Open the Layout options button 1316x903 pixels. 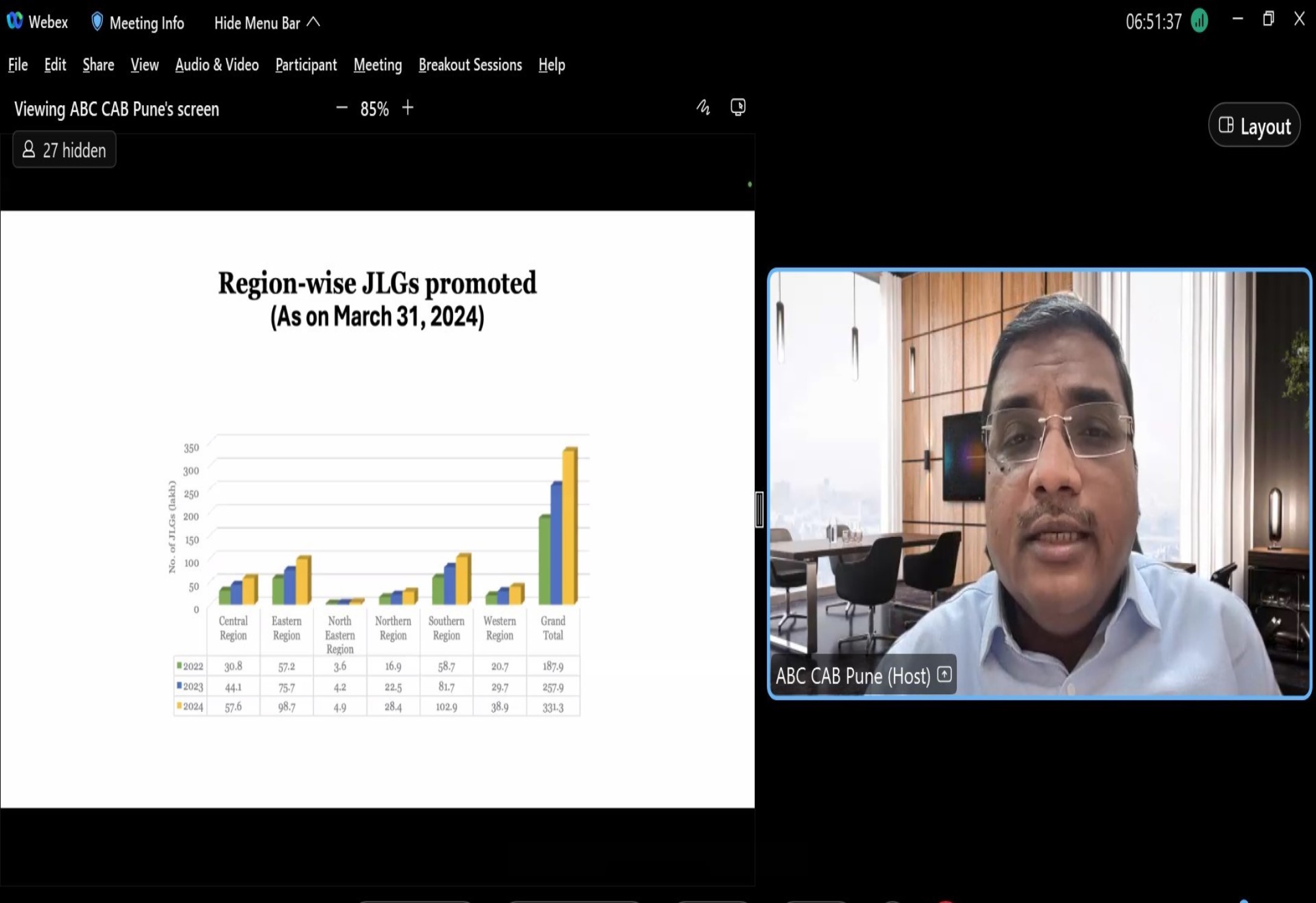(1254, 126)
